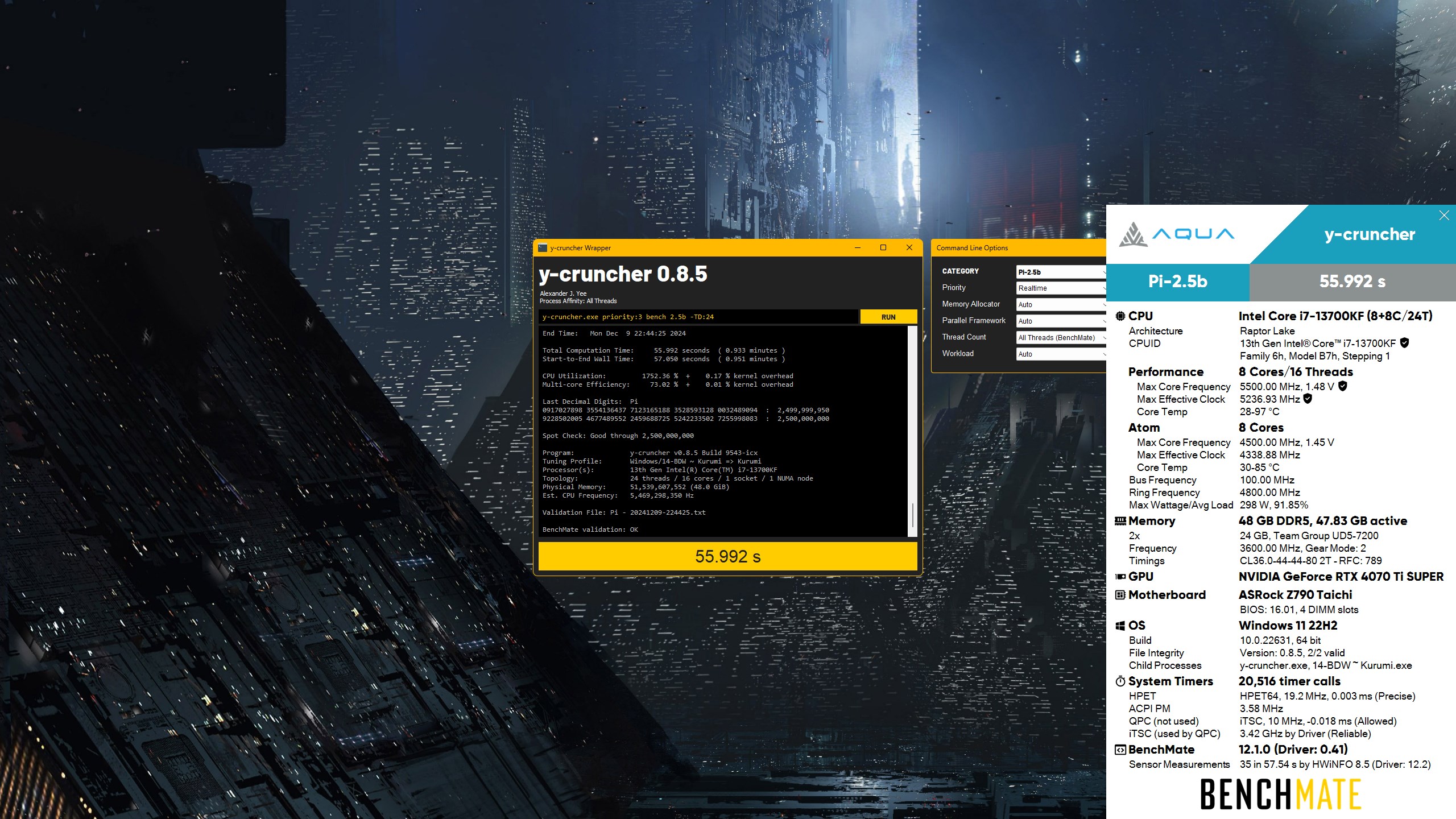Viewport: 1456px width, 819px height.
Task: Click the grey 55.992 s score tile
Action: [1352, 282]
